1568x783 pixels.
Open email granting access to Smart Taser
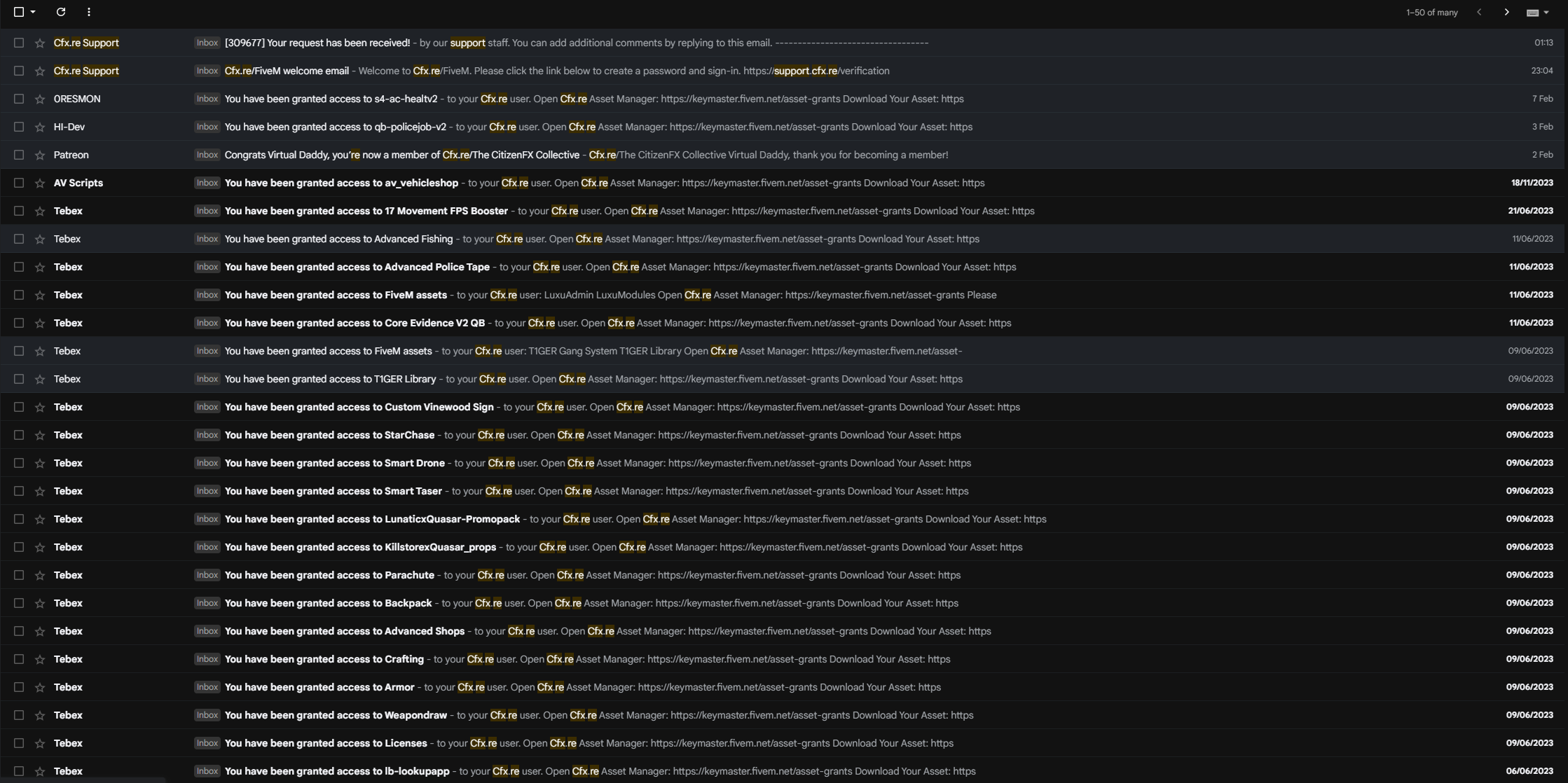pyautogui.click(x=784, y=491)
